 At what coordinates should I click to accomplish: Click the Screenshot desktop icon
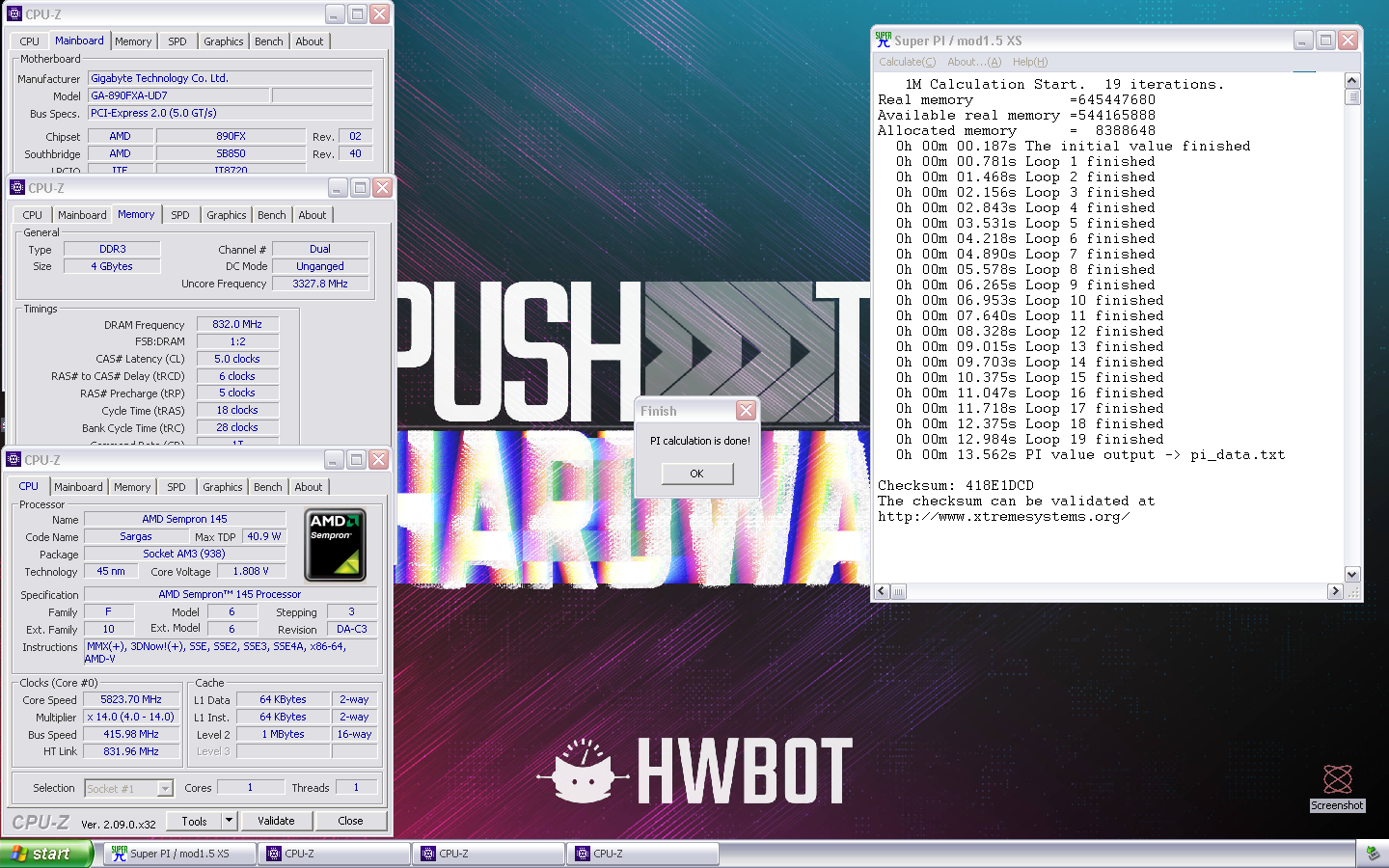point(1337,788)
